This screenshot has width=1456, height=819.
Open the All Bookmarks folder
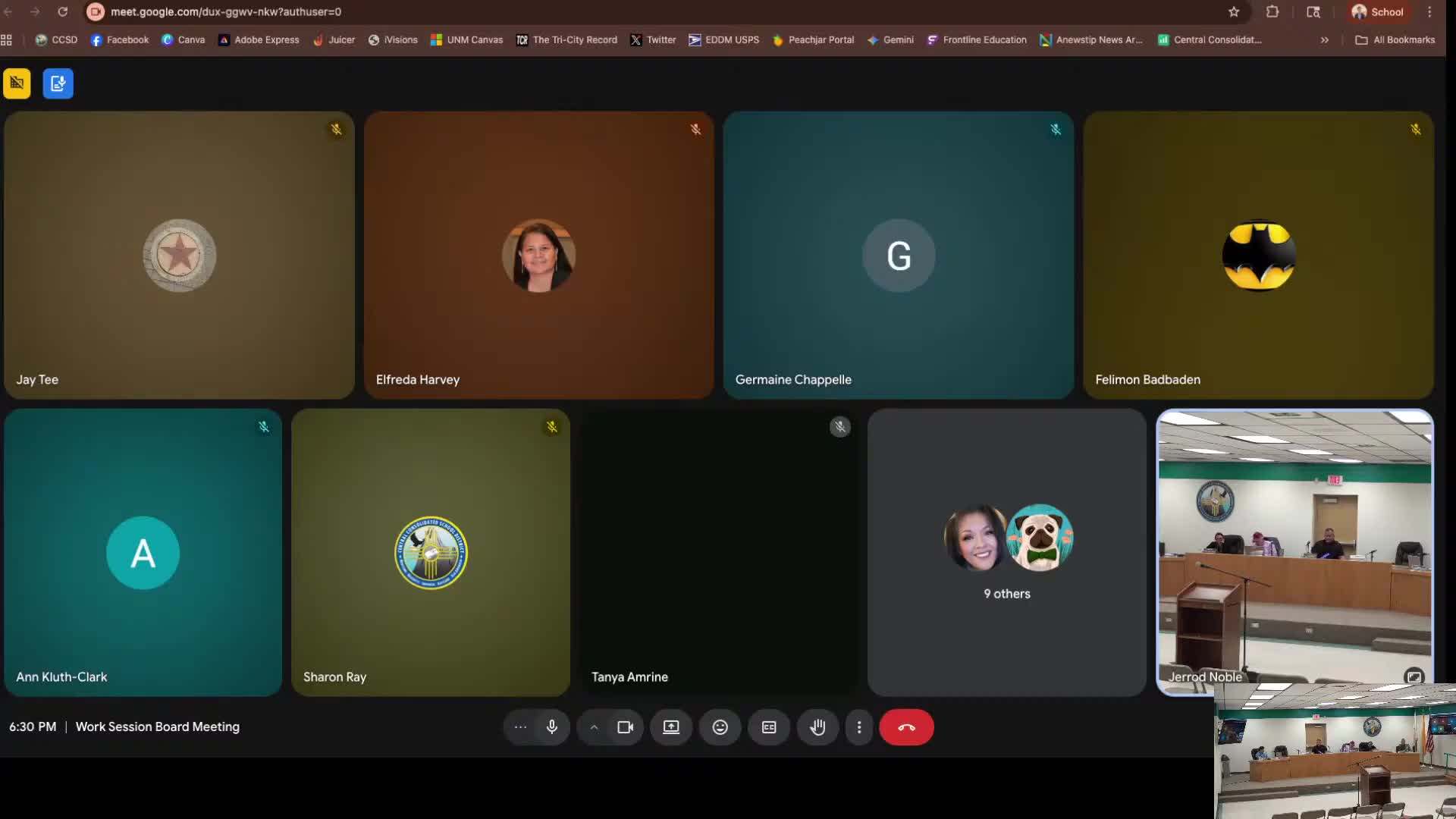pyautogui.click(x=1395, y=40)
